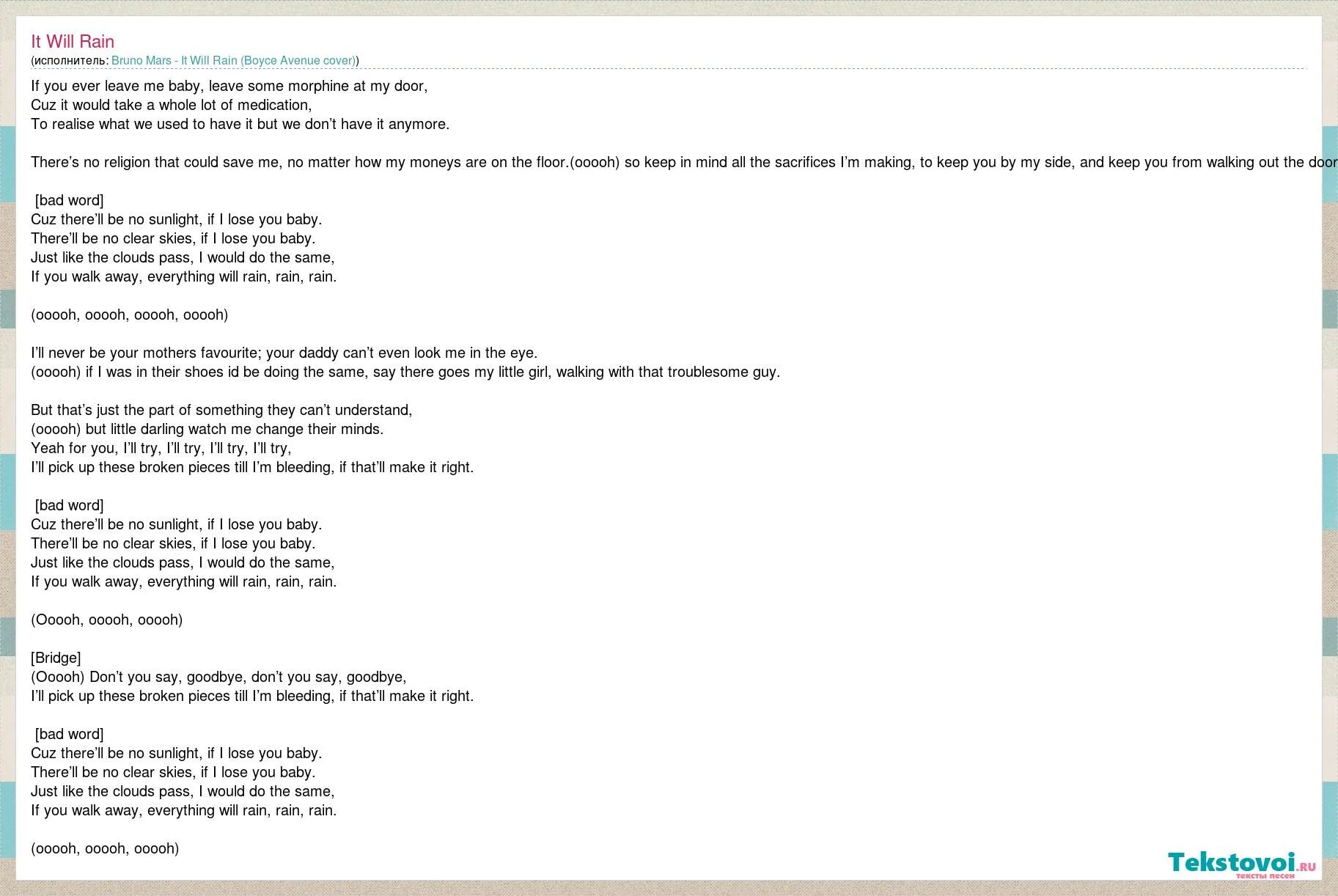Click the first [bad word] chorus label
The height and width of the screenshot is (896, 1338).
pos(70,200)
